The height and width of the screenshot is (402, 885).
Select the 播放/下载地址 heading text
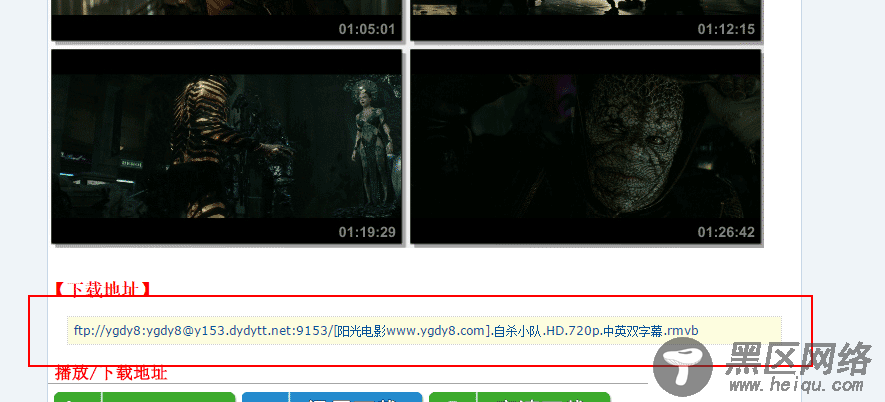(111, 373)
